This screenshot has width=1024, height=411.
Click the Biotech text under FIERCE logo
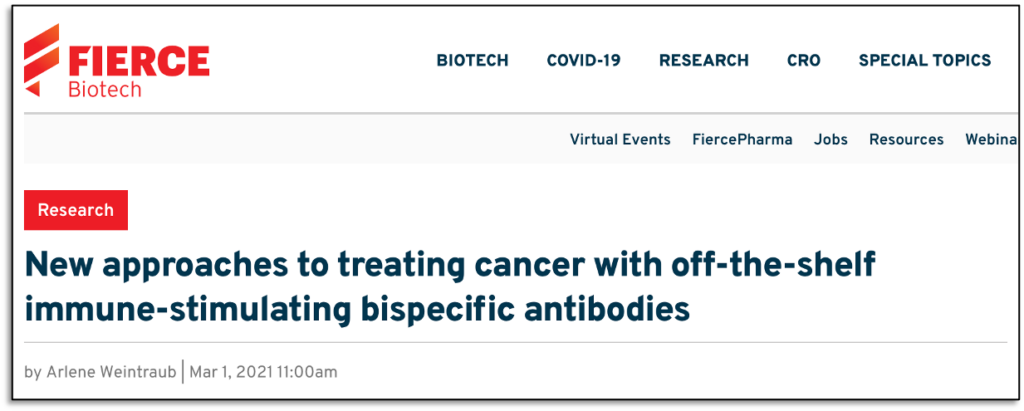105,90
